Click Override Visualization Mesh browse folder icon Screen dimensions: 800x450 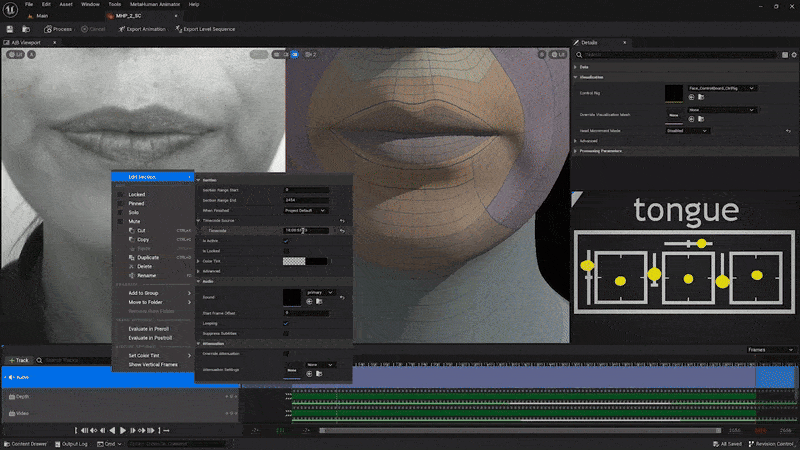pyautogui.click(x=701, y=119)
